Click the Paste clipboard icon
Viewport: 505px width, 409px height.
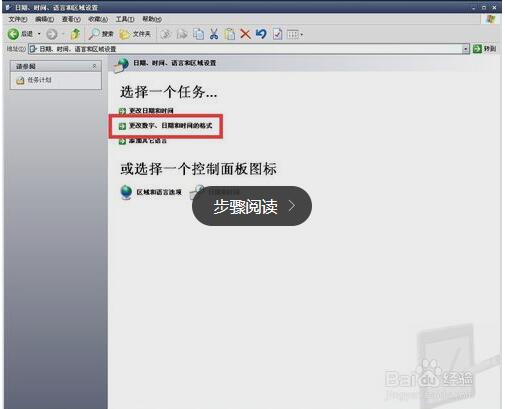(230, 34)
